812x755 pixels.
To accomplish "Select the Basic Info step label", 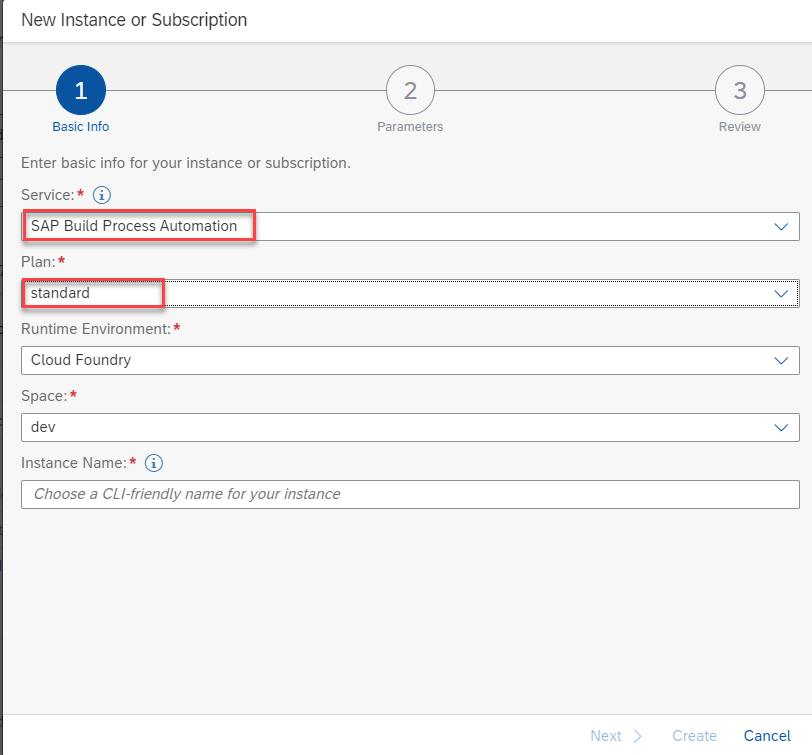I will tap(81, 127).
